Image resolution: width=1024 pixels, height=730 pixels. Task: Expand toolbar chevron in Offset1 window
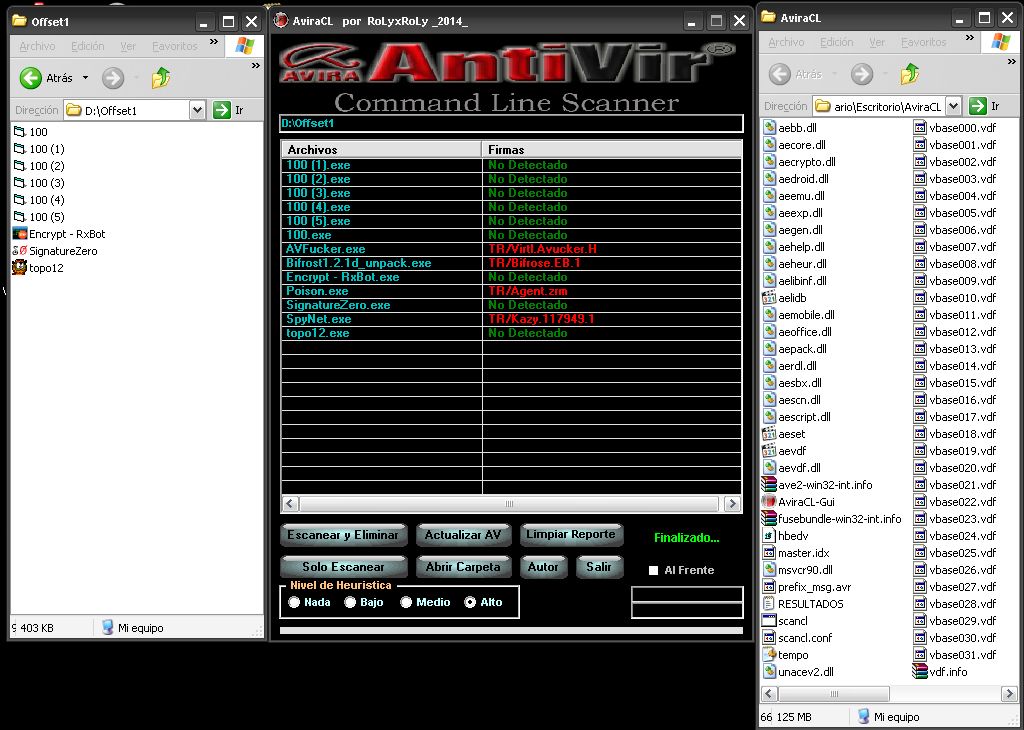click(x=255, y=65)
